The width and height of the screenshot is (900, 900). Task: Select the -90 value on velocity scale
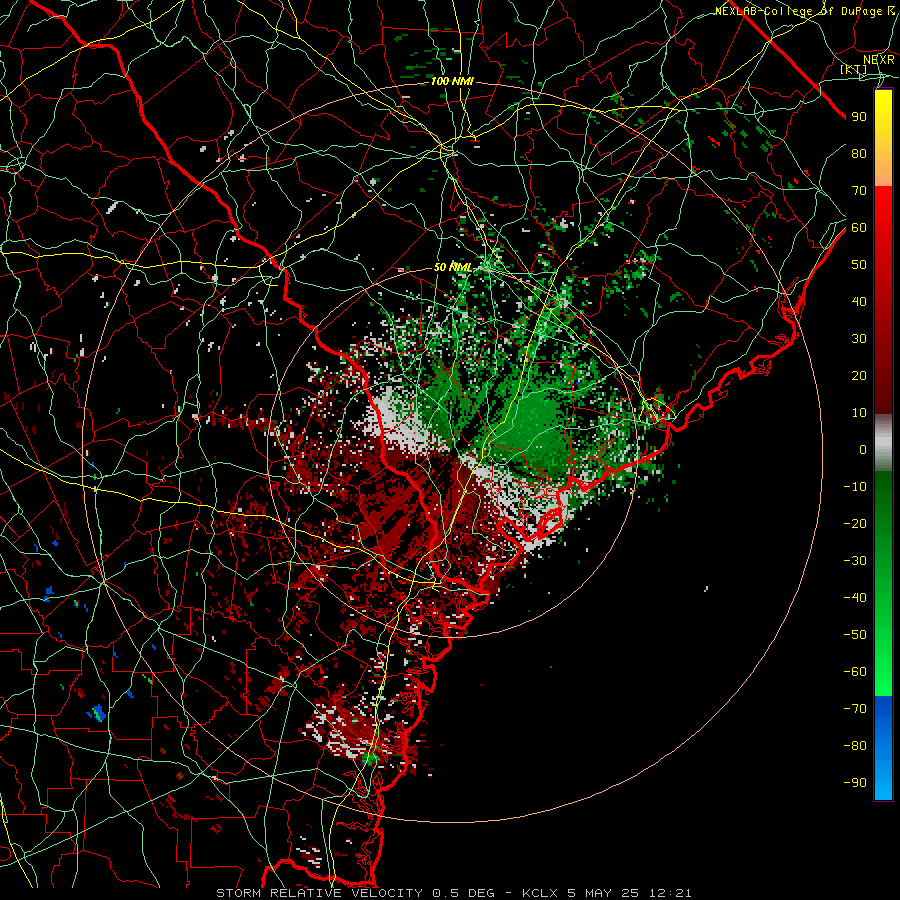click(855, 783)
